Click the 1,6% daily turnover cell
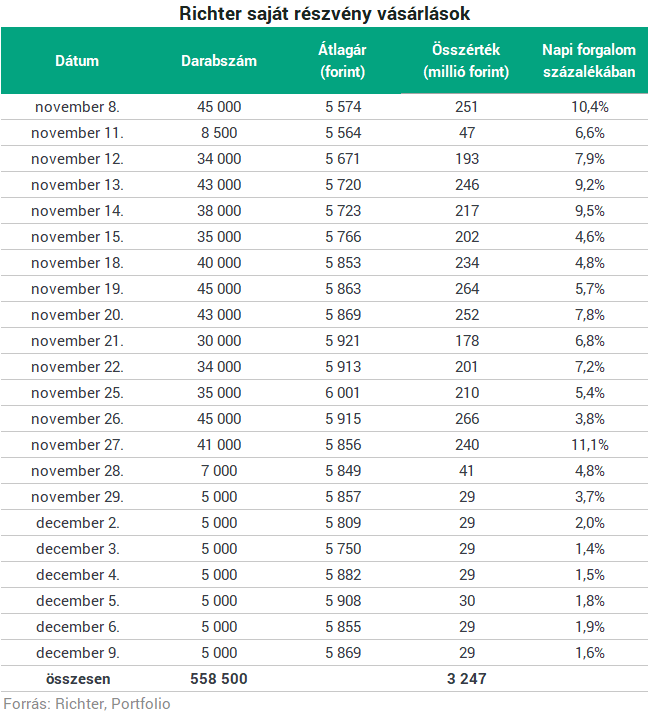Screen dimensions: 648x718 point(590,653)
